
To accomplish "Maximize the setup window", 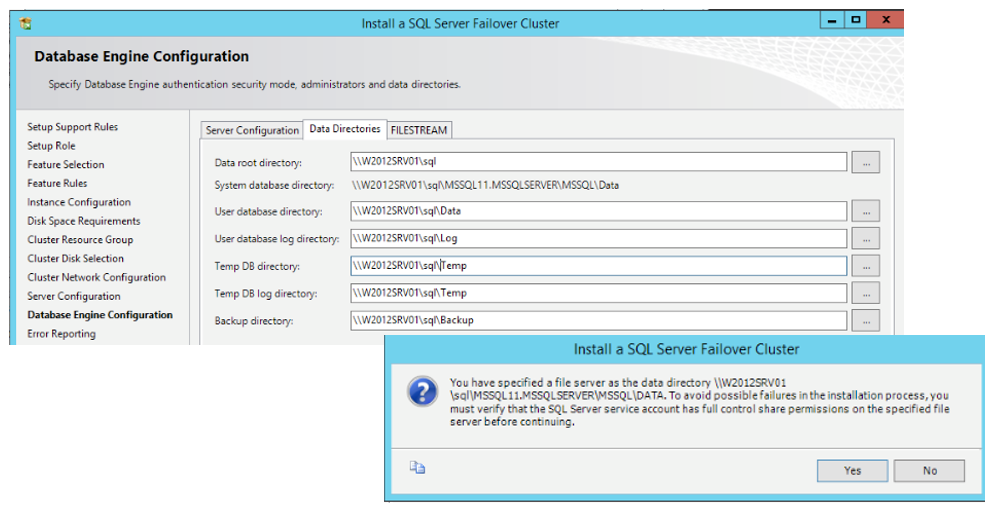I will click(856, 20).
